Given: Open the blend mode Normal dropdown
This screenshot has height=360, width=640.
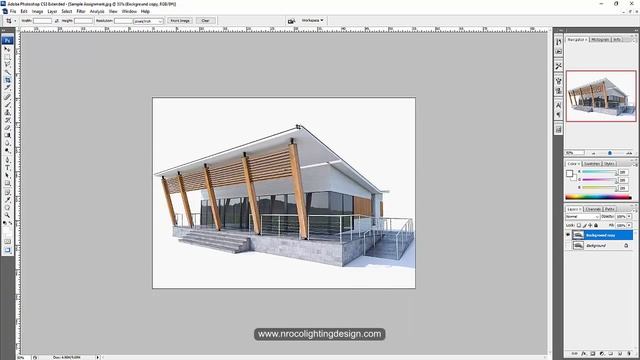Looking at the screenshot, I should point(582,216).
